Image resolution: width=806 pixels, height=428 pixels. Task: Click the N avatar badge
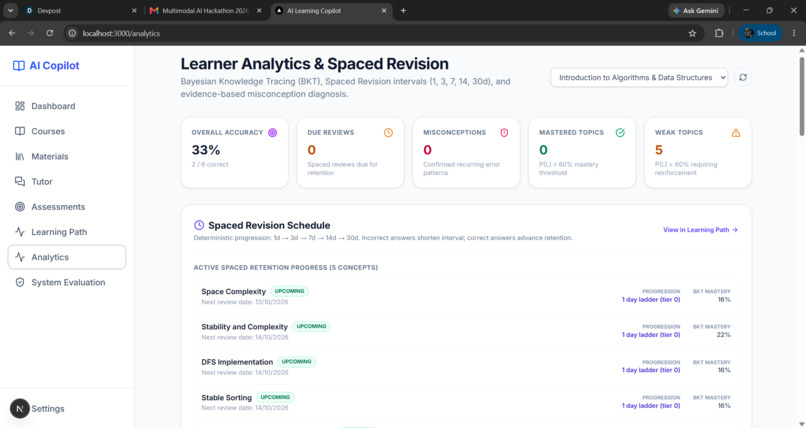pyautogui.click(x=20, y=408)
